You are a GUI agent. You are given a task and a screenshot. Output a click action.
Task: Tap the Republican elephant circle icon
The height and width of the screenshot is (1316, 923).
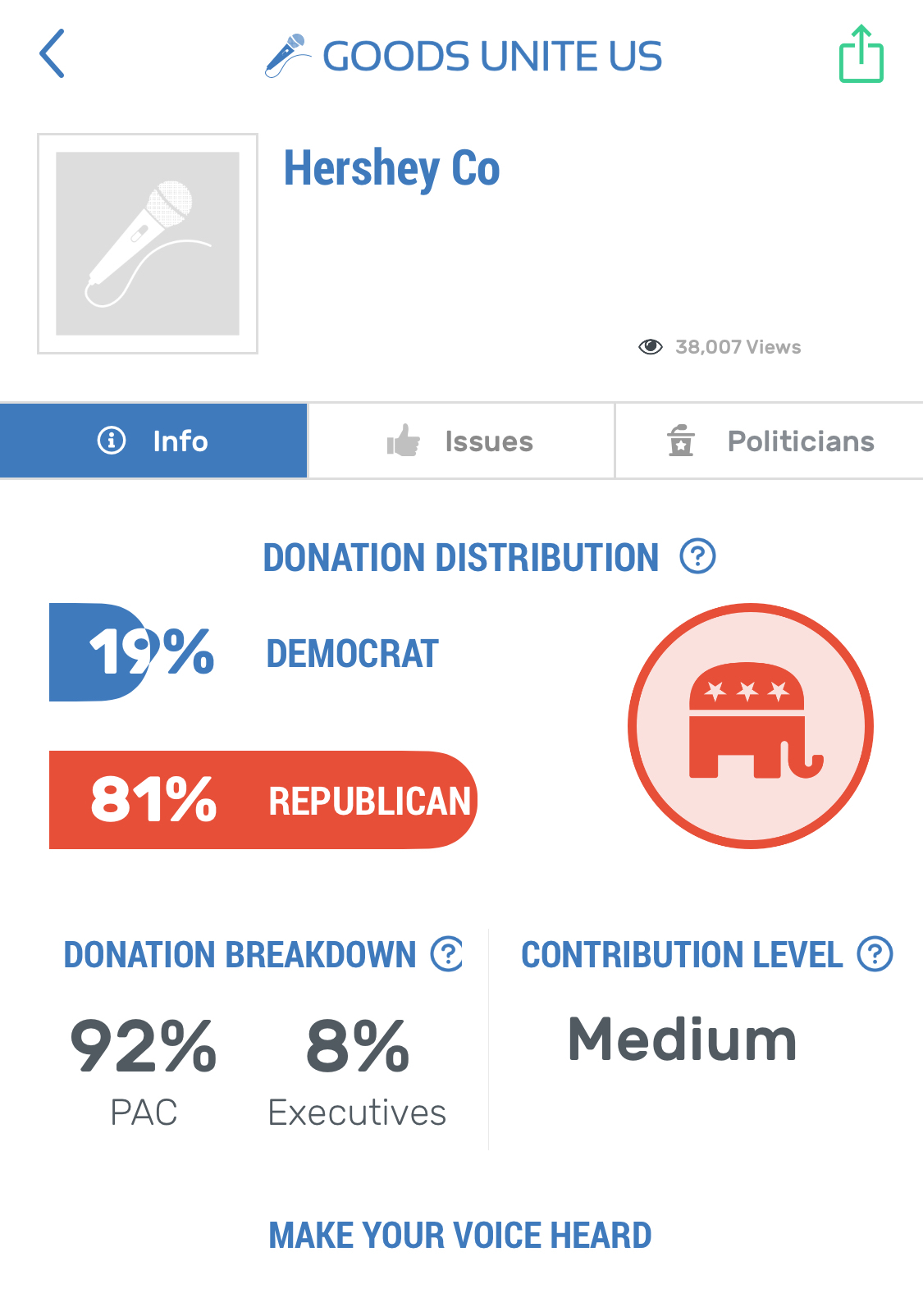tap(750, 726)
